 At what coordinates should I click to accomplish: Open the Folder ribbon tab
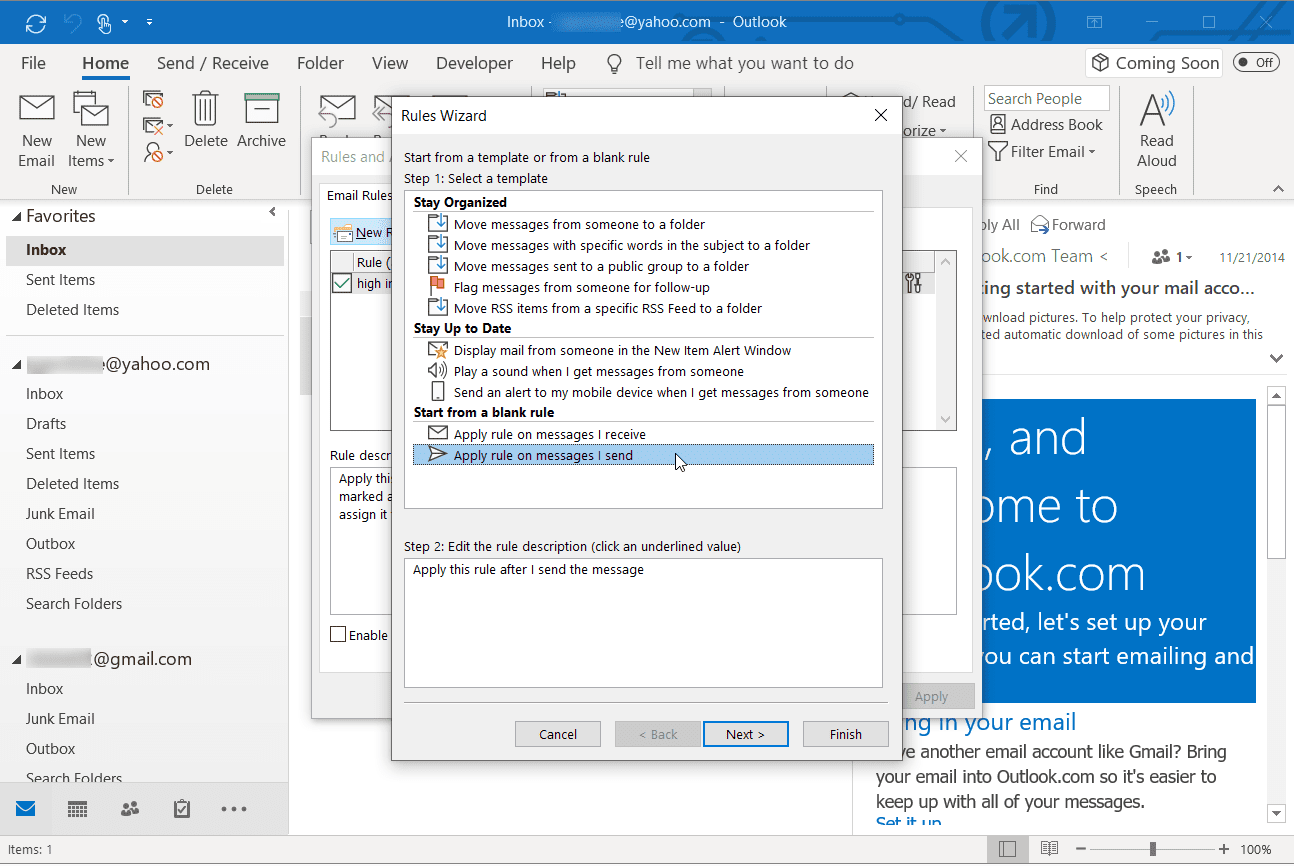tap(320, 63)
